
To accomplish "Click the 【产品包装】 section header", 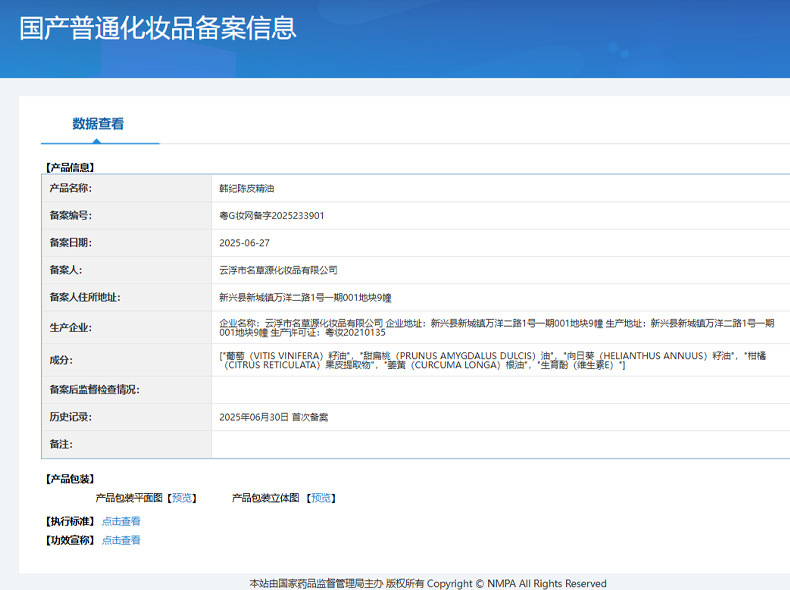I will click(x=69, y=479).
